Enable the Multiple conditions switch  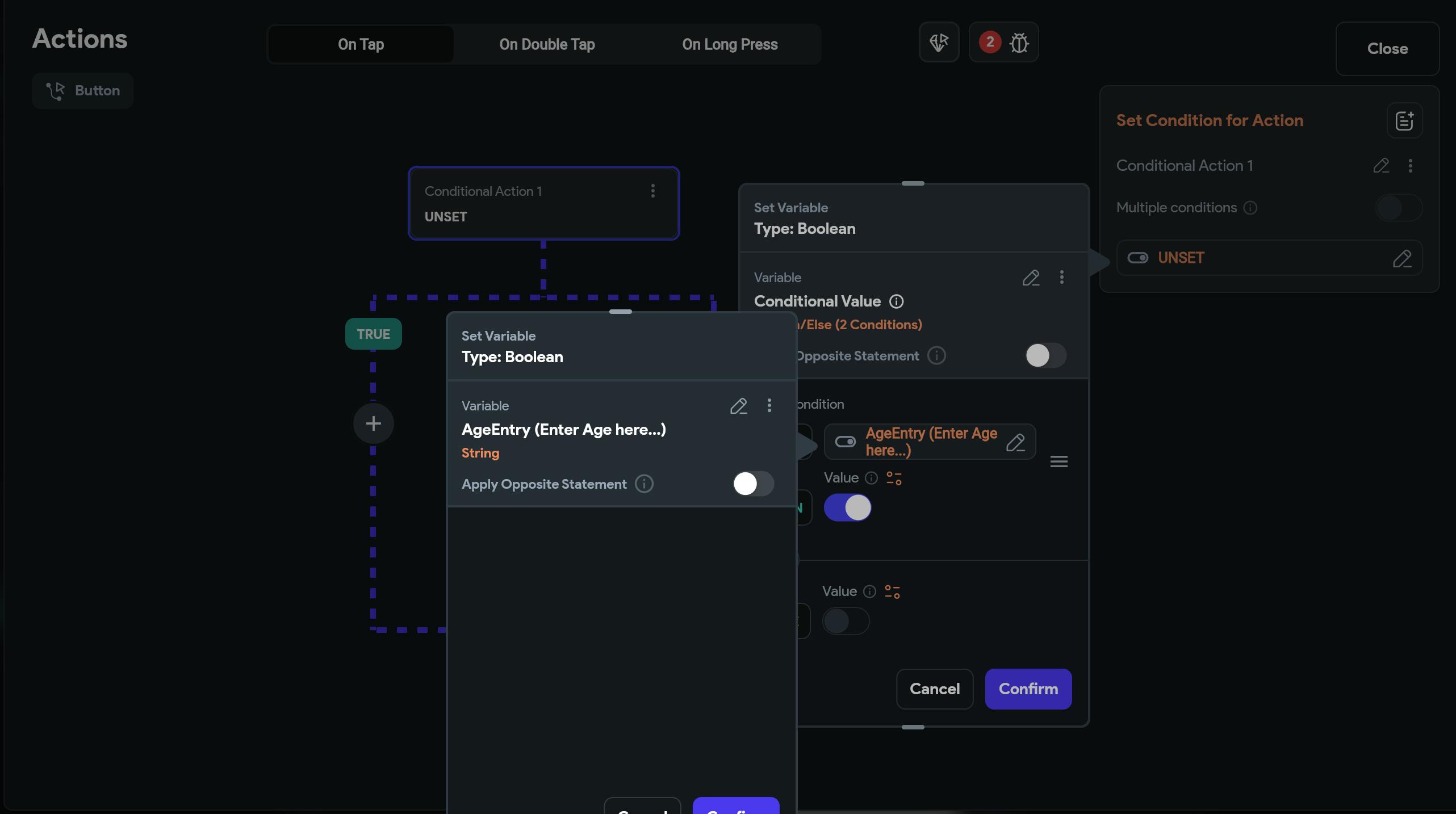point(1398,208)
